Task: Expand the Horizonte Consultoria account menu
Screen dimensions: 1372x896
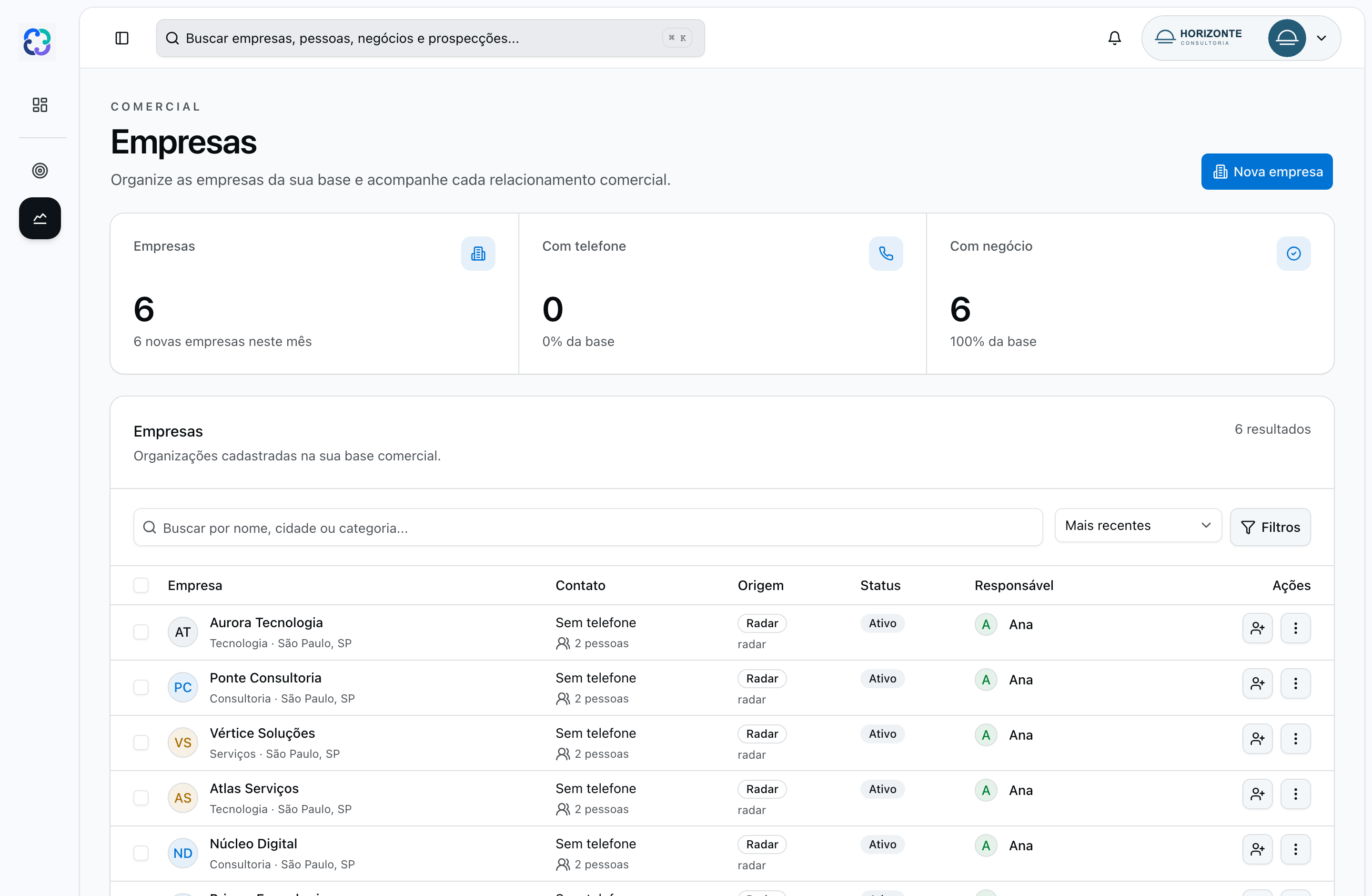Action: [x=1241, y=38]
